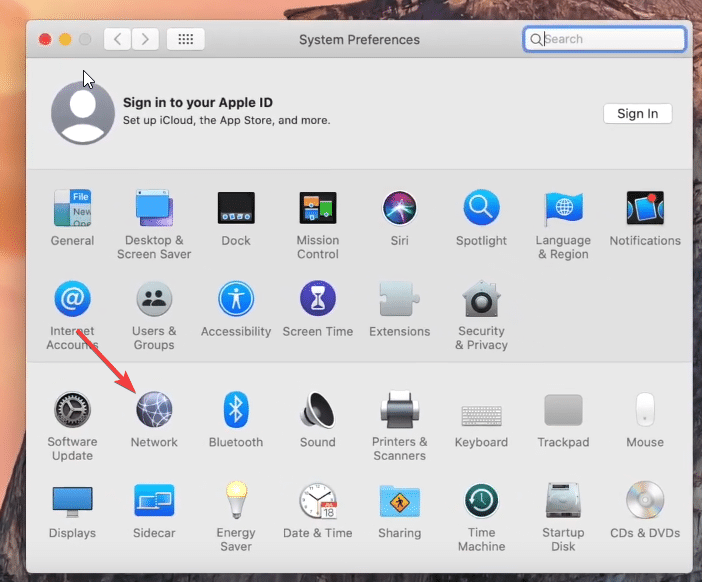The width and height of the screenshot is (702, 582).
Task: Click the Apple ID avatar picture
Action: (83, 113)
